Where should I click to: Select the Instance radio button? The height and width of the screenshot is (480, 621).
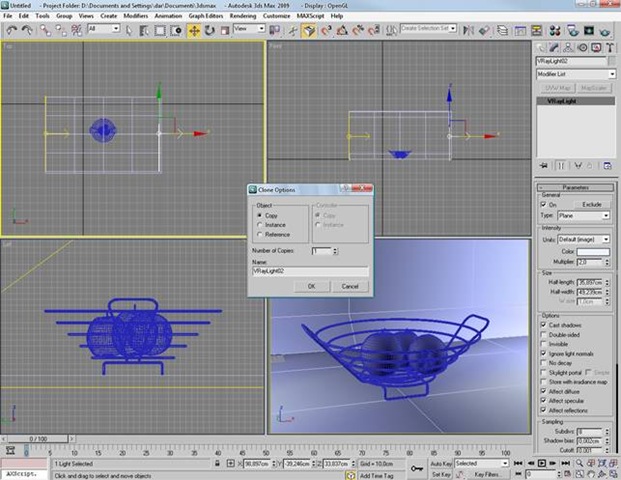point(261,225)
